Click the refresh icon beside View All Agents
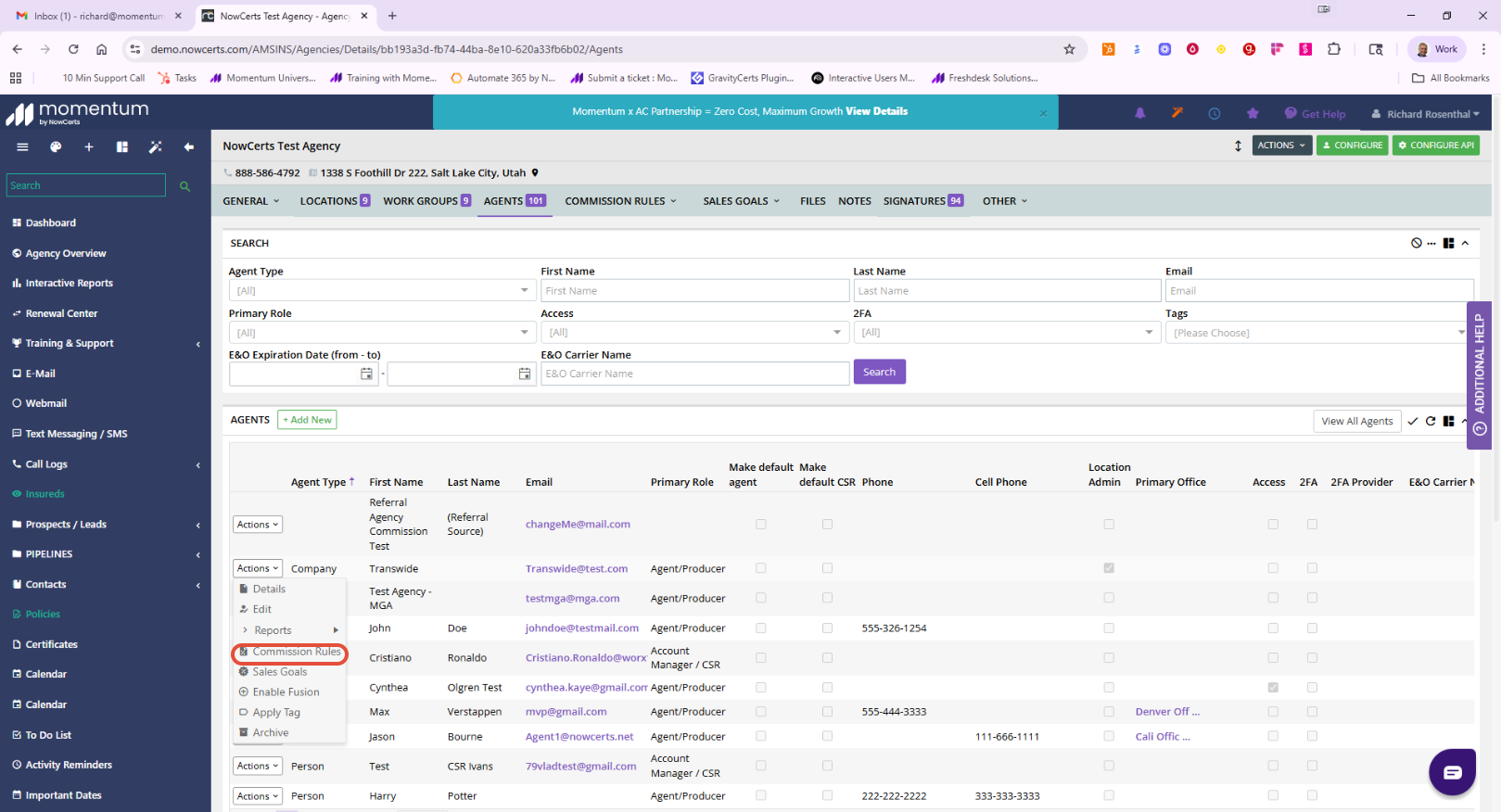This screenshot has height=812, width=1501. tap(1431, 421)
